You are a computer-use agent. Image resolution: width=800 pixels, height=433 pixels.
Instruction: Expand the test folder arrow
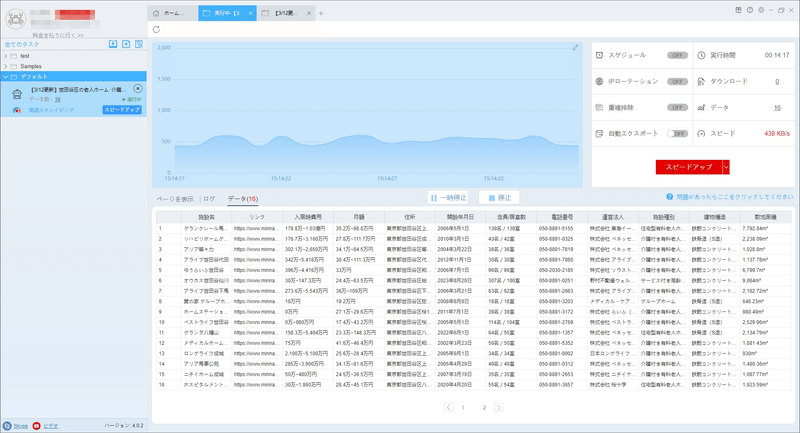click(x=6, y=56)
